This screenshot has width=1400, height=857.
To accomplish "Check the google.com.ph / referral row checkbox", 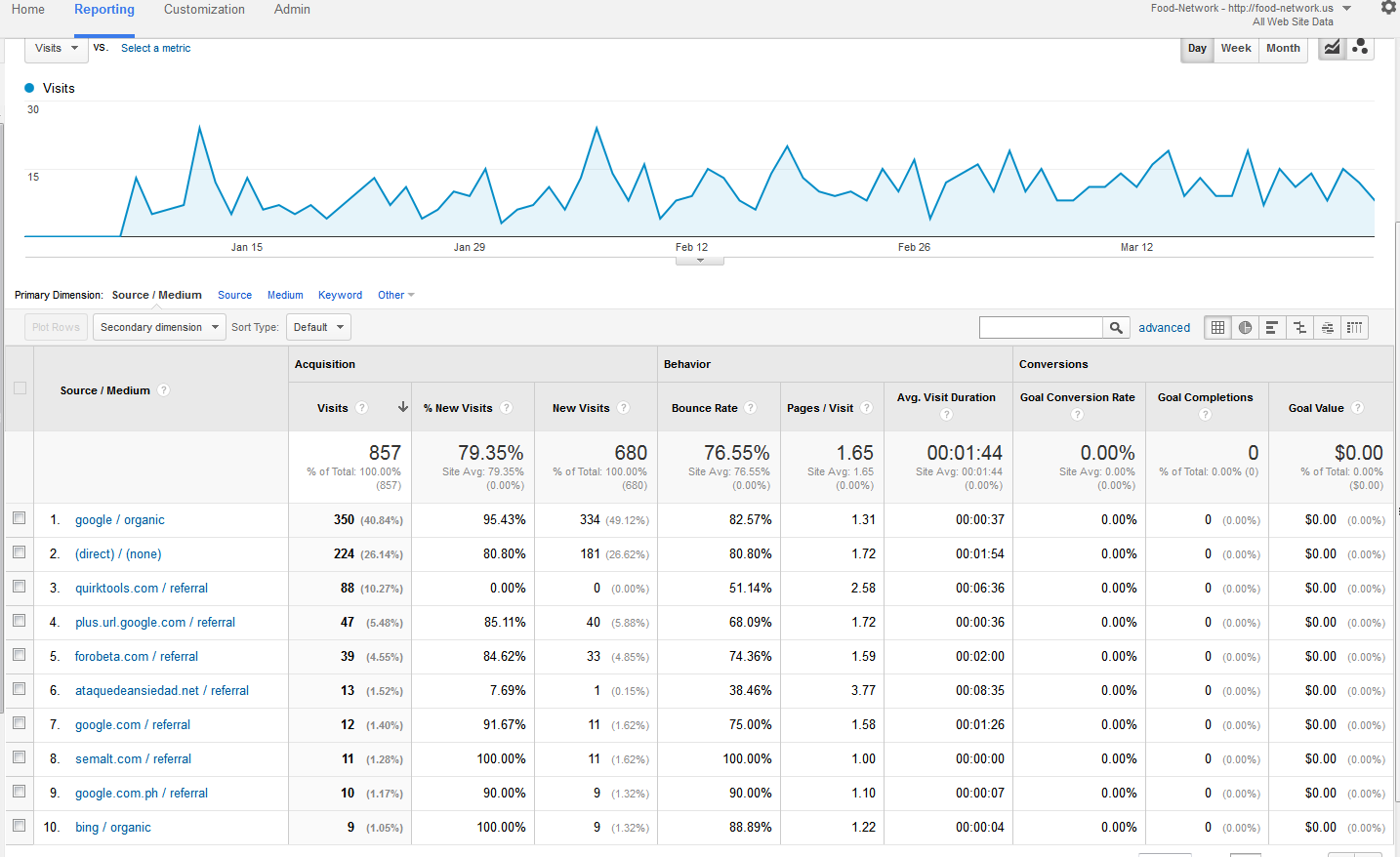I will tap(20, 792).
